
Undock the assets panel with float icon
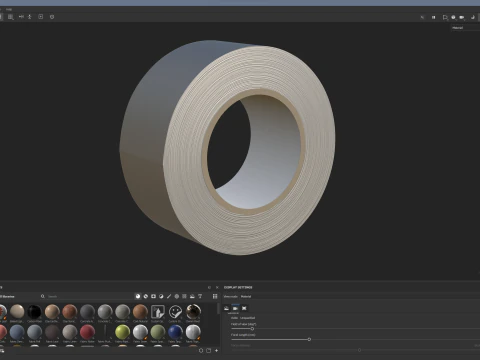pyautogui.click(x=209, y=287)
